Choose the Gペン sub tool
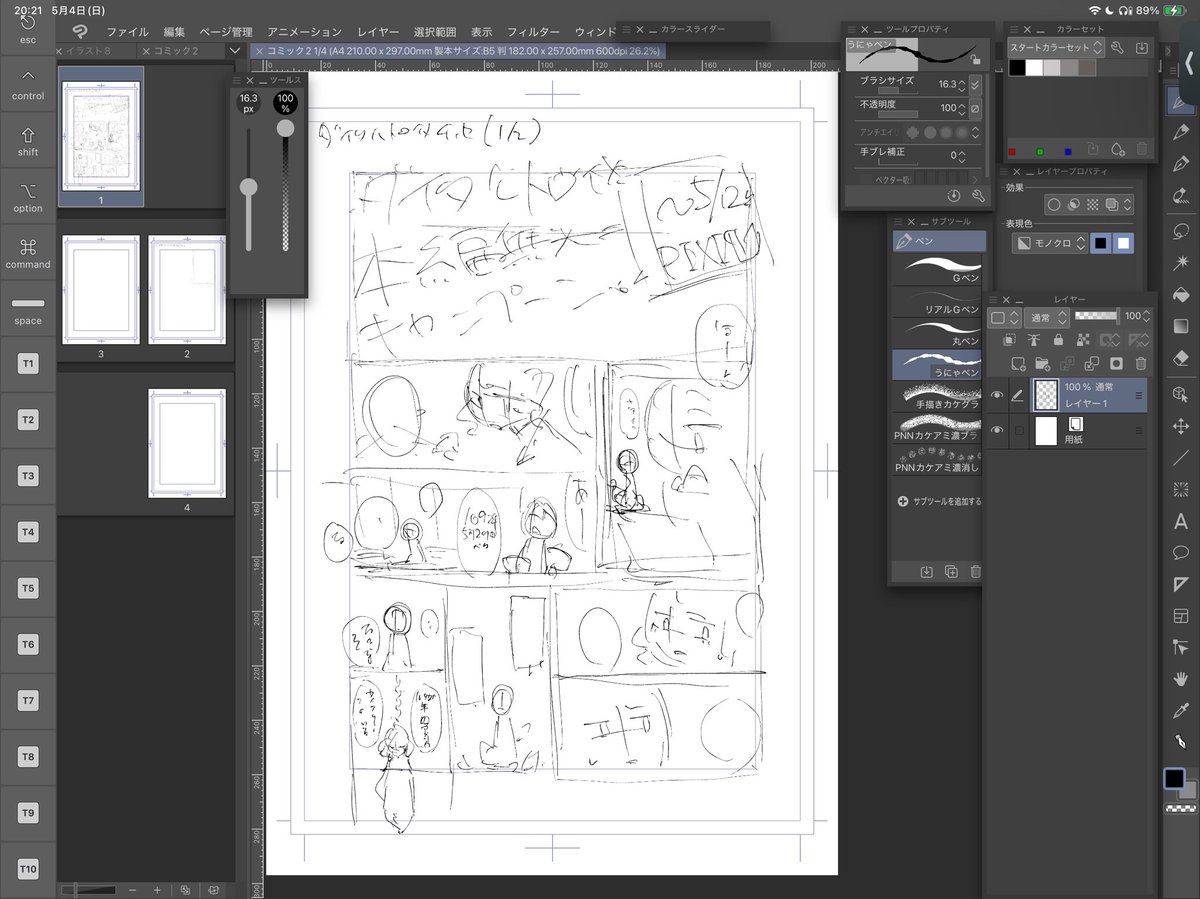 pyautogui.click(x=936, y=271)
